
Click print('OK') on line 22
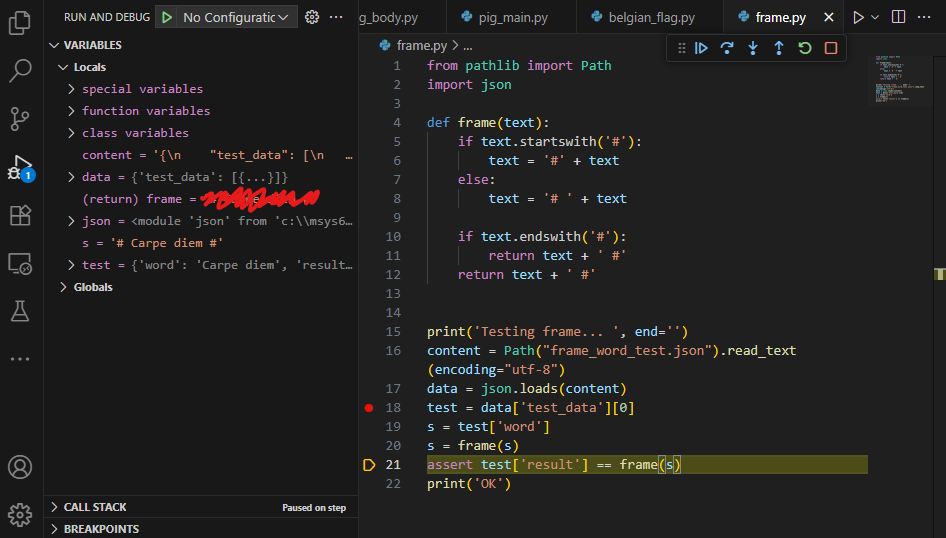tap(469, 484)
